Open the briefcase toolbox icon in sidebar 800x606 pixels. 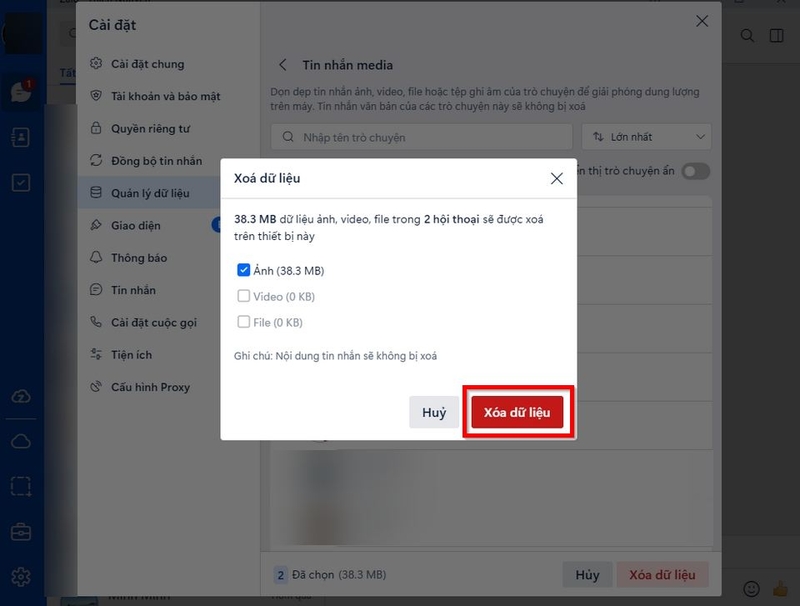click(20, 532)
